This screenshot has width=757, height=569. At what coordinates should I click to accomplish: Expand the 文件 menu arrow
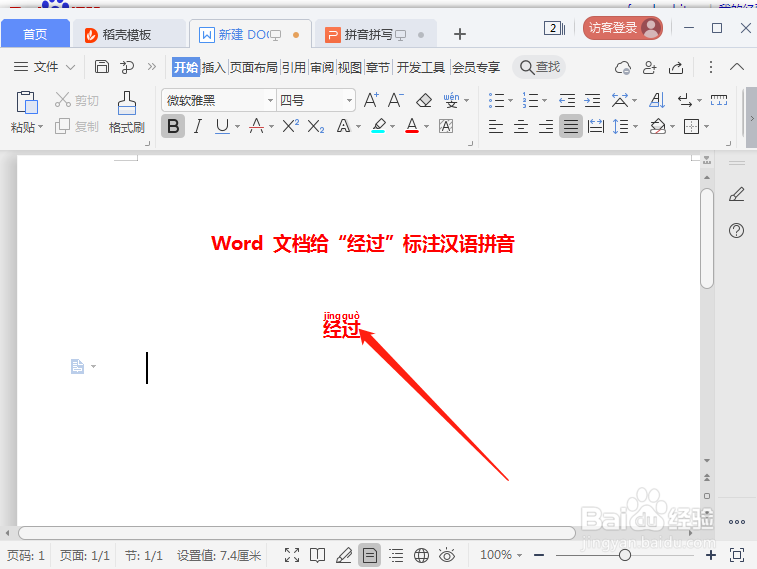pyautogui.click(x=70, y=67)
